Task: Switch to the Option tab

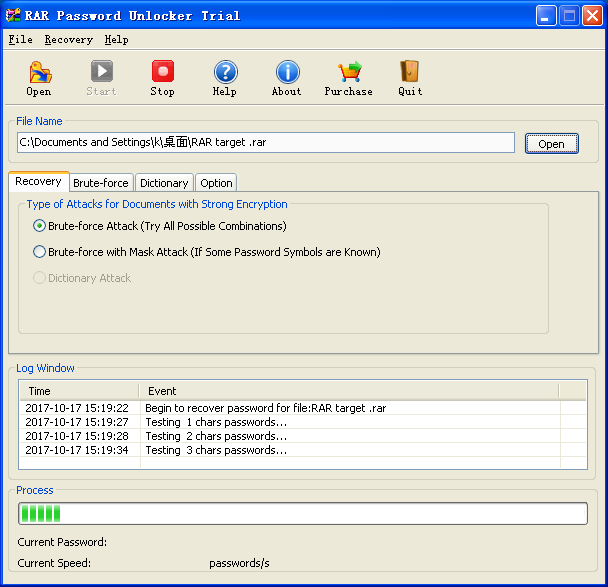Action: pyautogui.click(x=216, y=183)
